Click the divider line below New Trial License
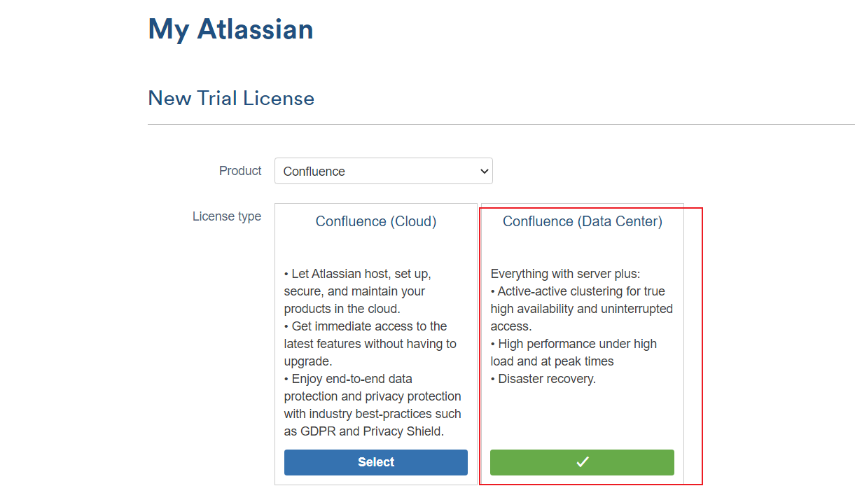Image resolution: width=855 pixels, height=491 pixels. (500, 125)
